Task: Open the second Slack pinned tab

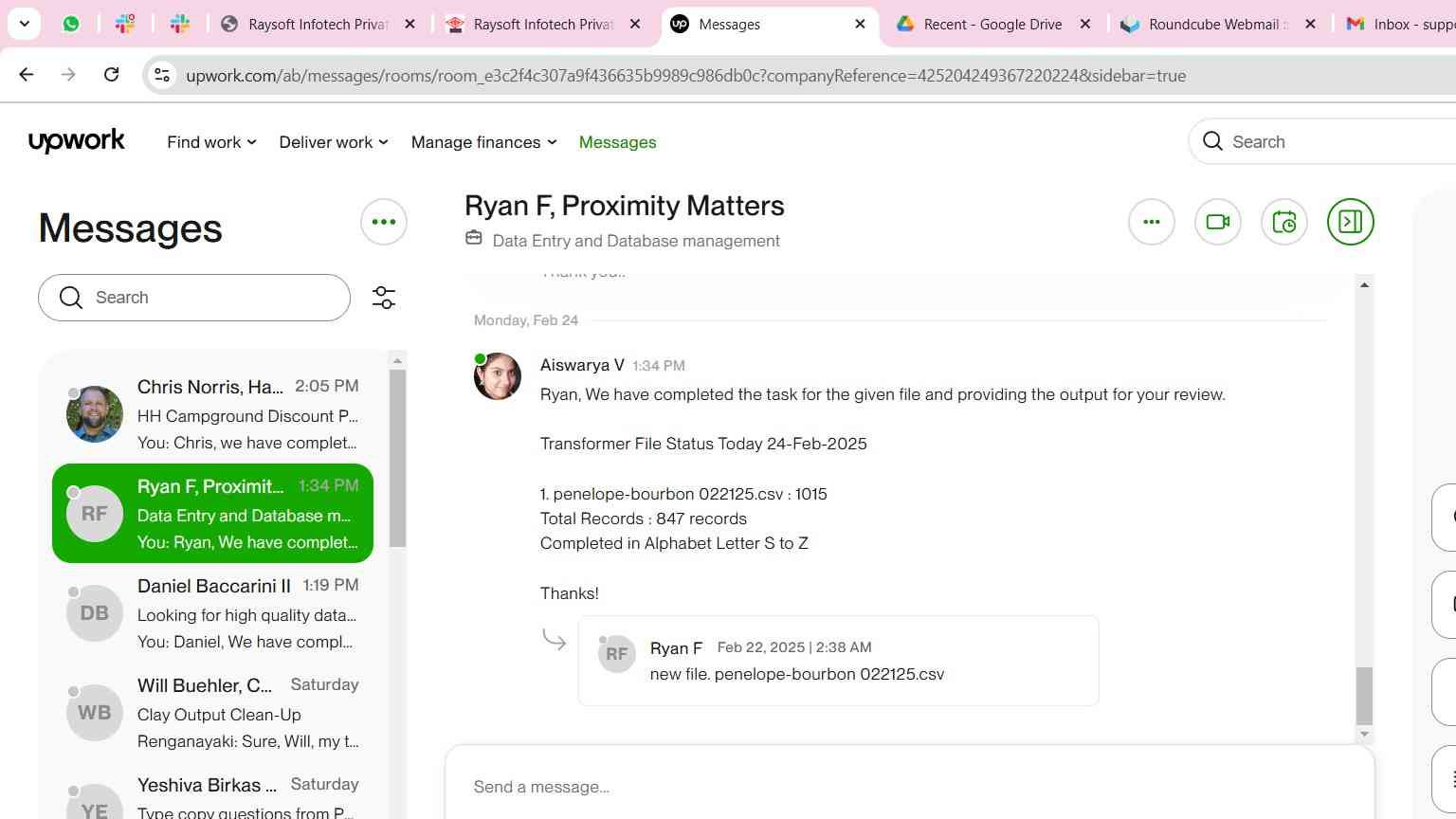Action: (x=180, y=24)
